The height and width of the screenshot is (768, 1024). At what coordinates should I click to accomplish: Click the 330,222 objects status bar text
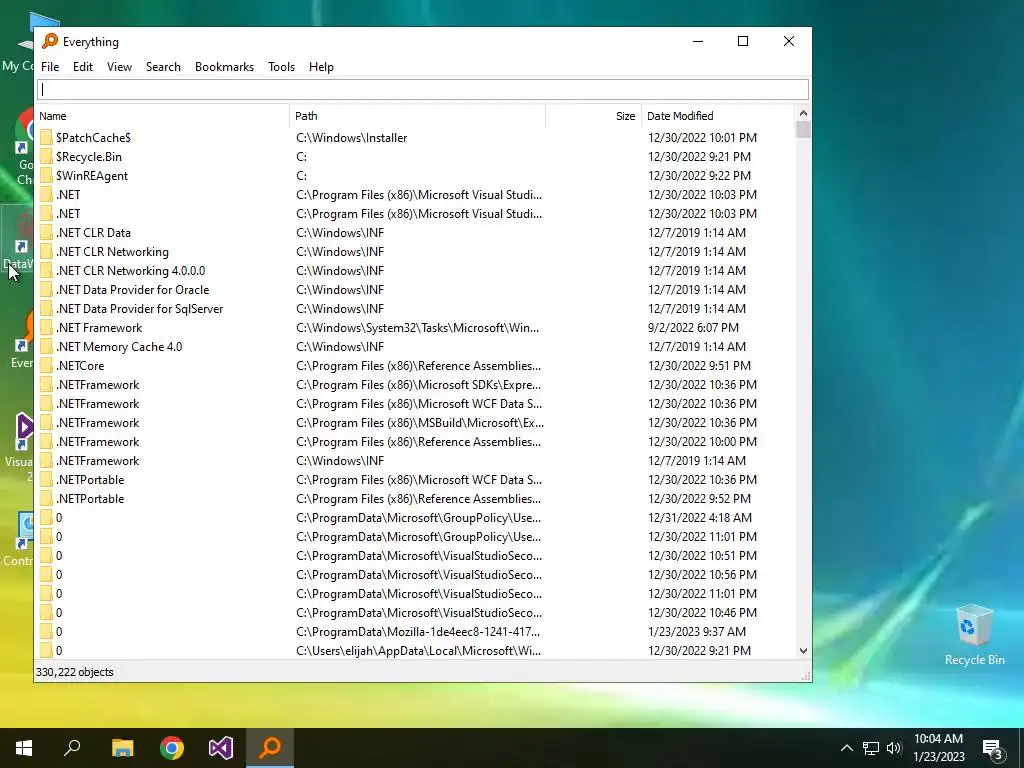74,672
